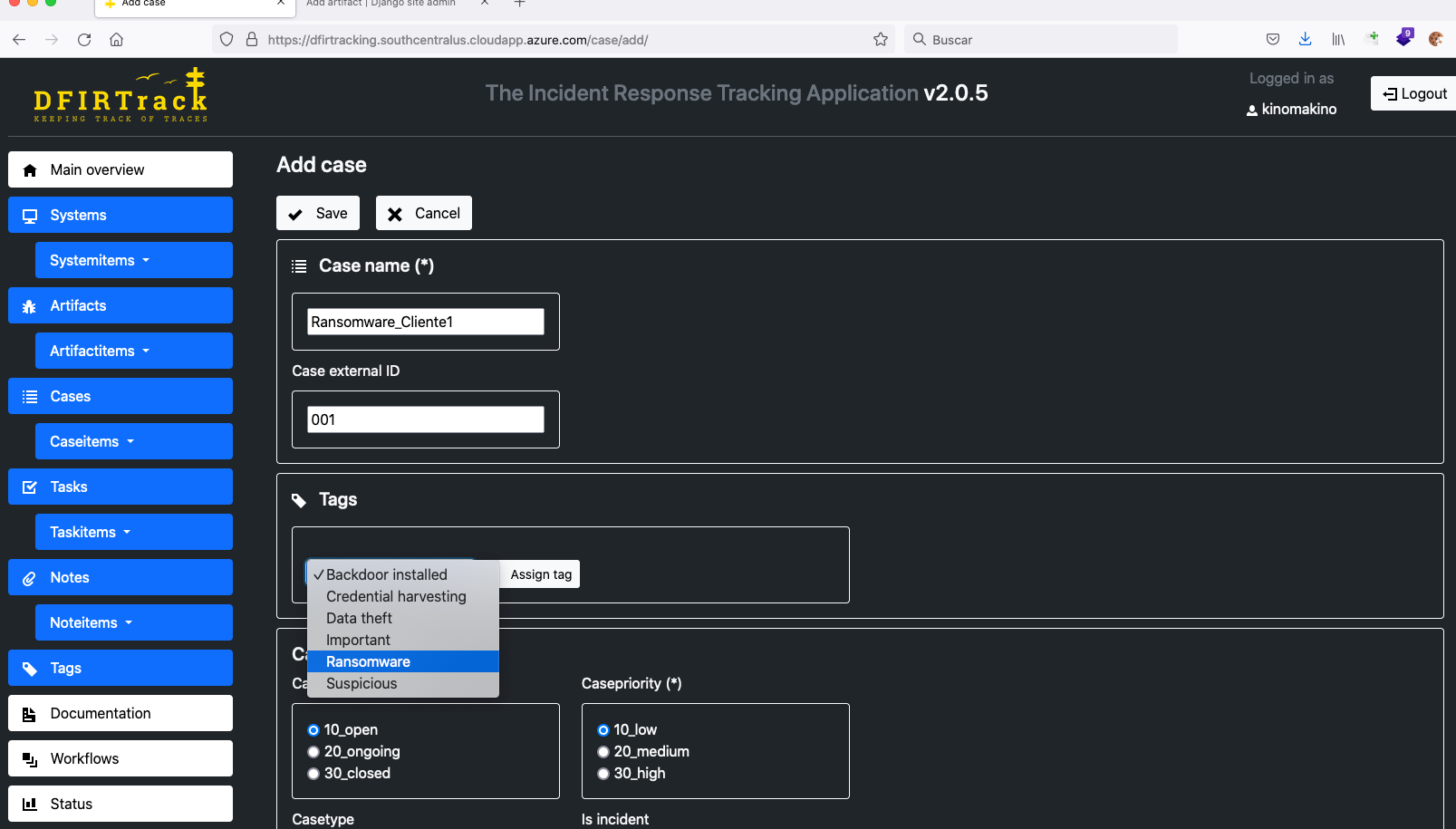The width and height of the screenshot is (1456, 829).
Task: Click the Case external ID field
Action: (x=425, y=419)
